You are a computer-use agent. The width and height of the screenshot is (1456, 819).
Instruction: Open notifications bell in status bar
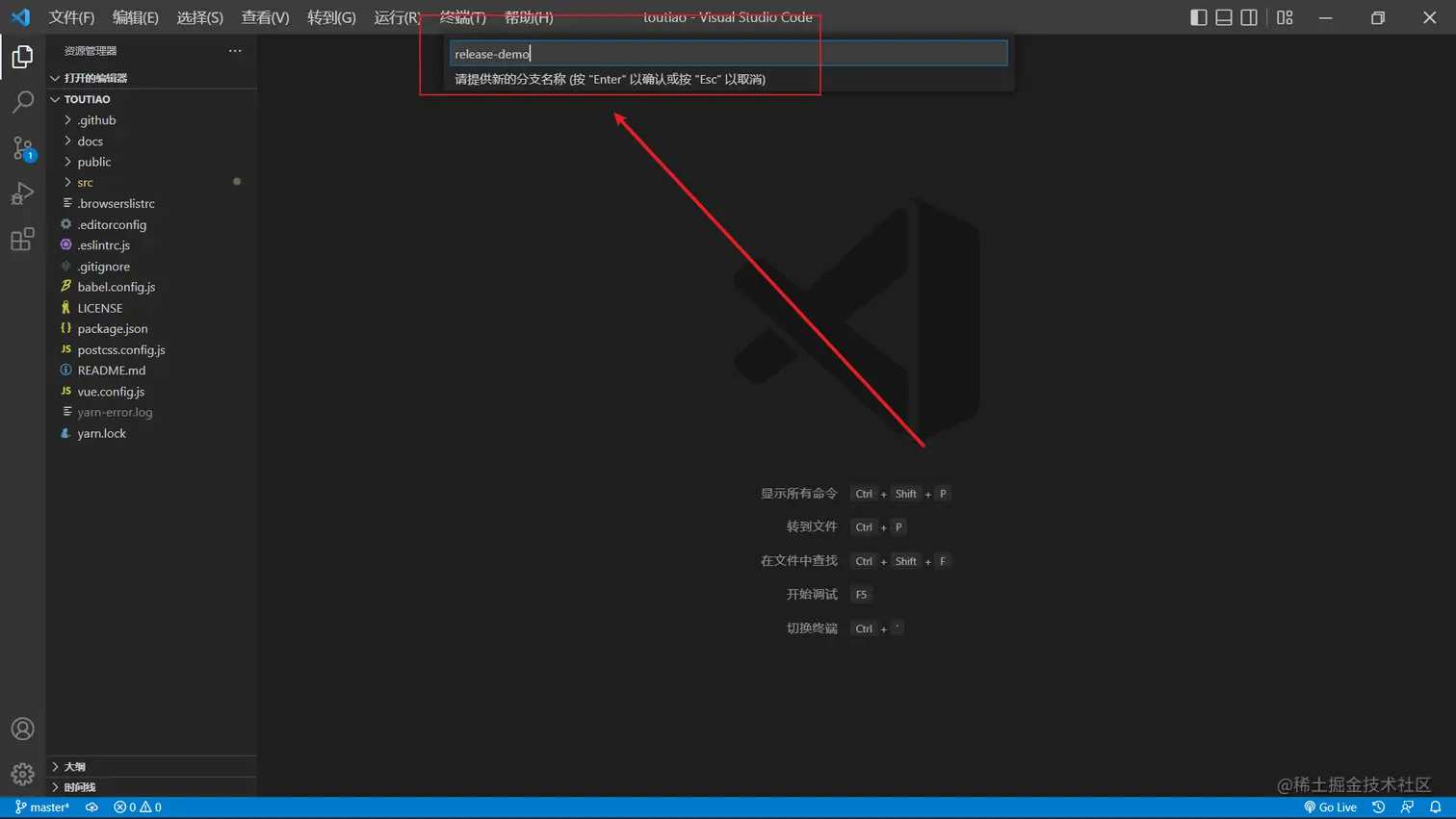click(1436, 807)
